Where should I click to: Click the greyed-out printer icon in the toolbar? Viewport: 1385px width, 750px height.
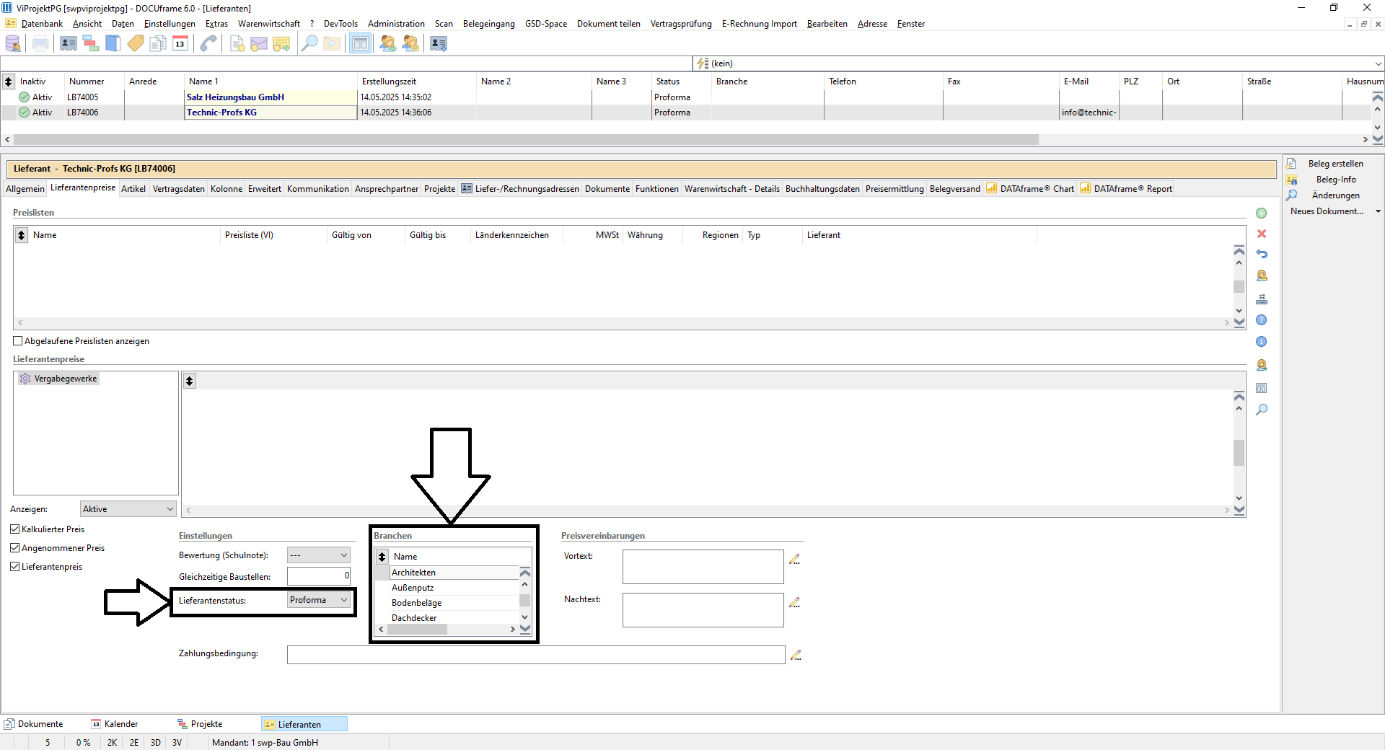(x=40, y=43)
